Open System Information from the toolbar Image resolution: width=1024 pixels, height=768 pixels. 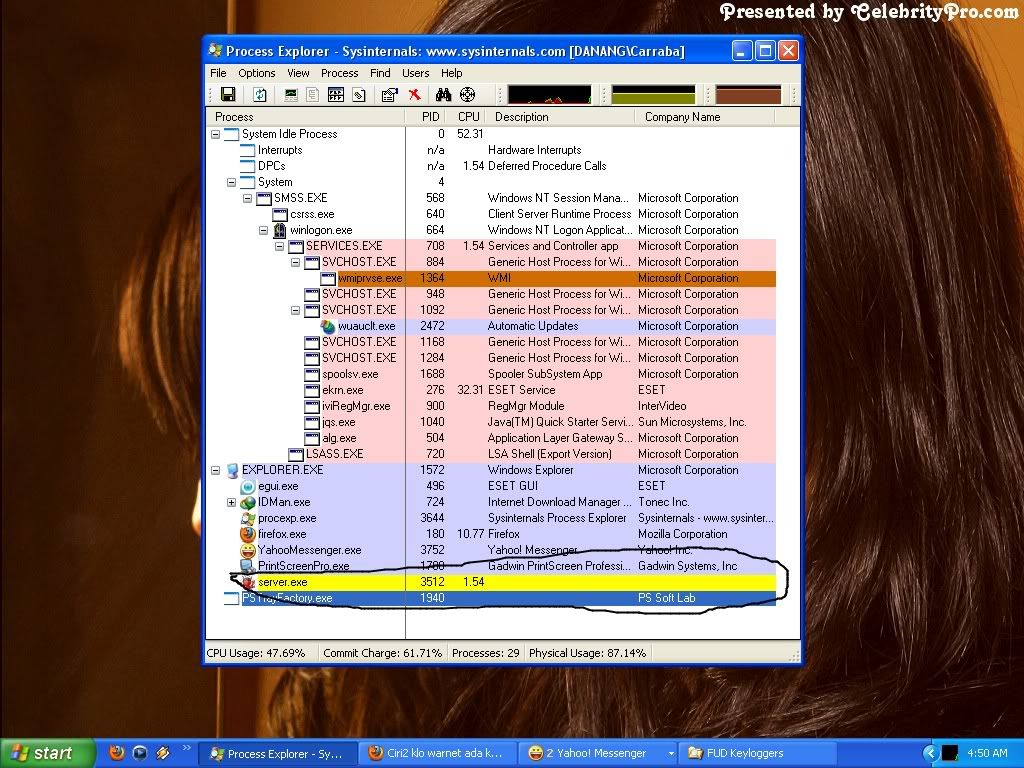coord(291,95)
